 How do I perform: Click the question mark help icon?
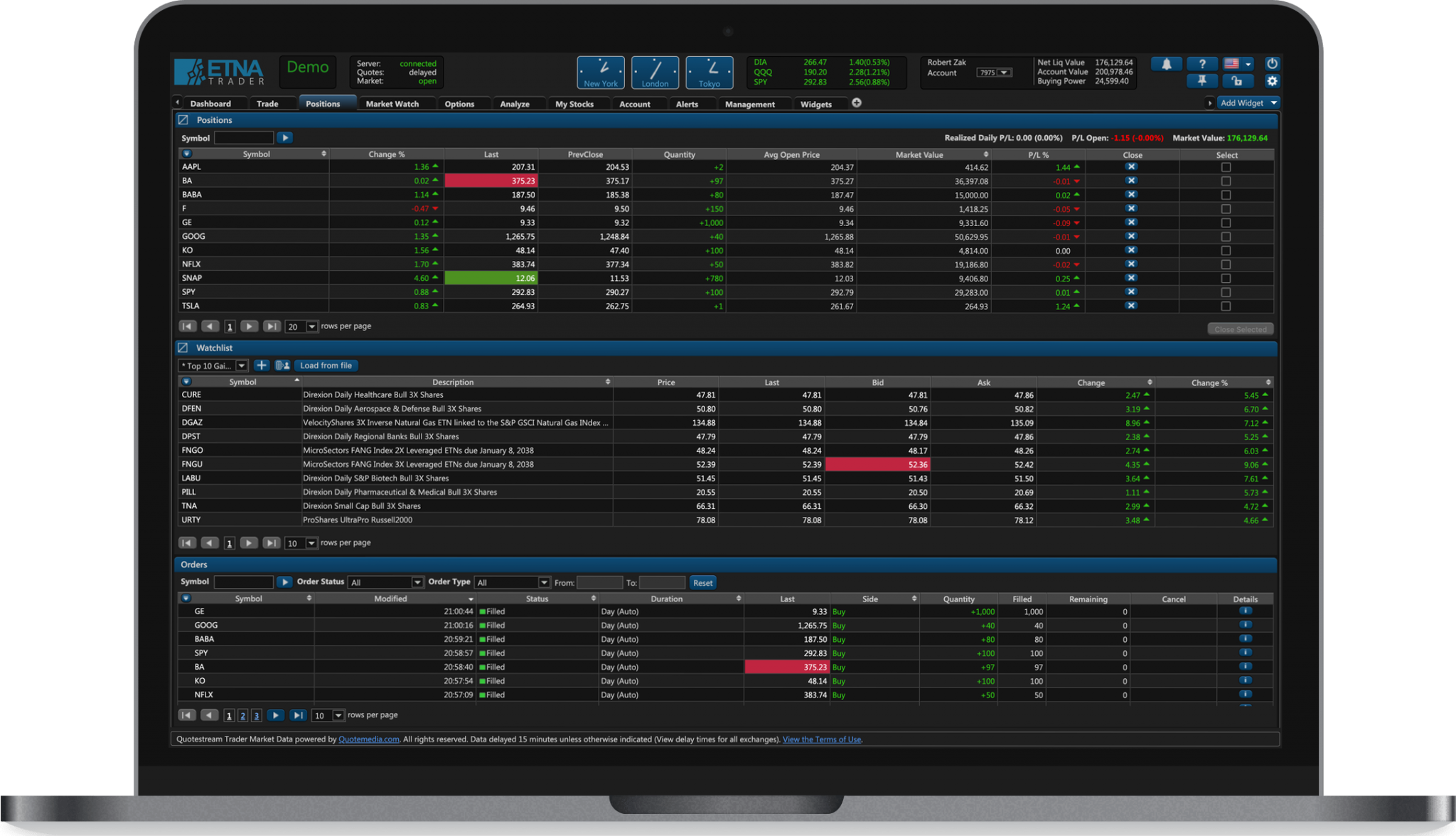point(1202,63)
